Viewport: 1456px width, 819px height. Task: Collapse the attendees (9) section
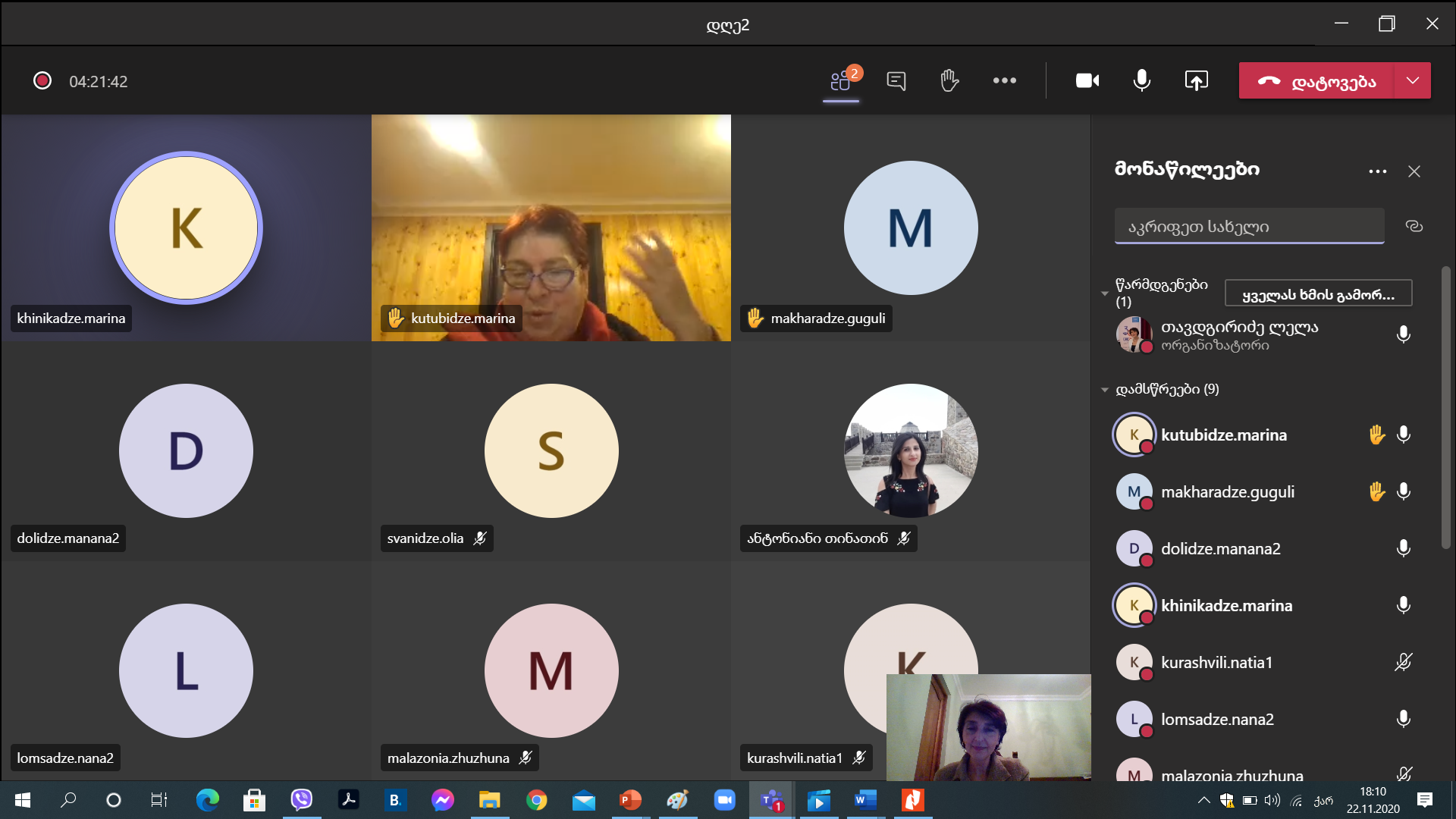[1105, 390]
